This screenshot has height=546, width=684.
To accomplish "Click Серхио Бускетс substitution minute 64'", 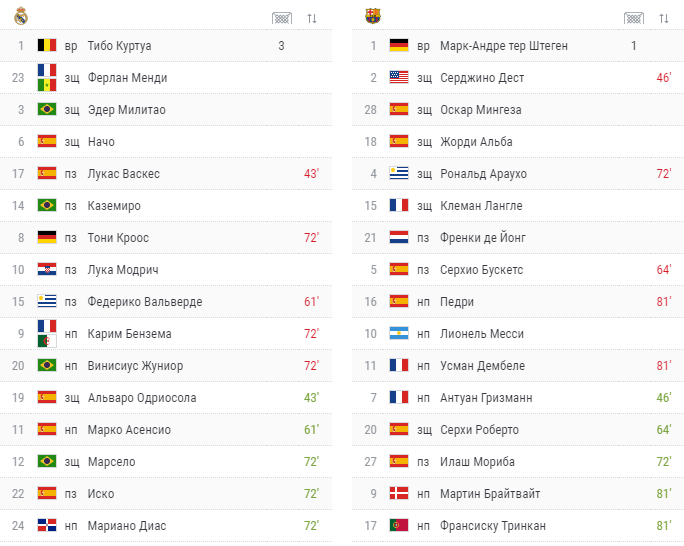I will point(663,270).
